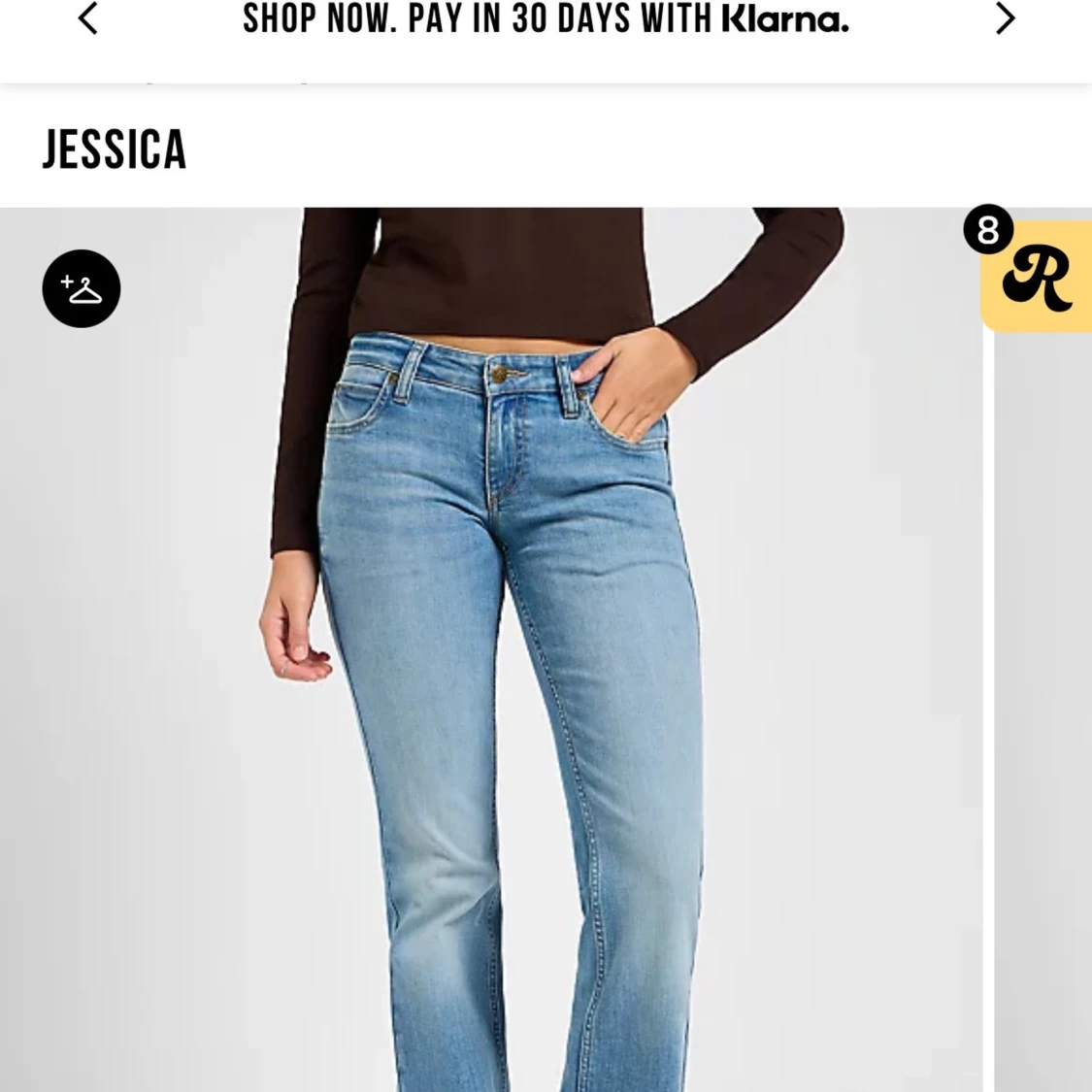Show the previous promo banner message
This screenshot has width=1092, height=1092.
(88, 18)
